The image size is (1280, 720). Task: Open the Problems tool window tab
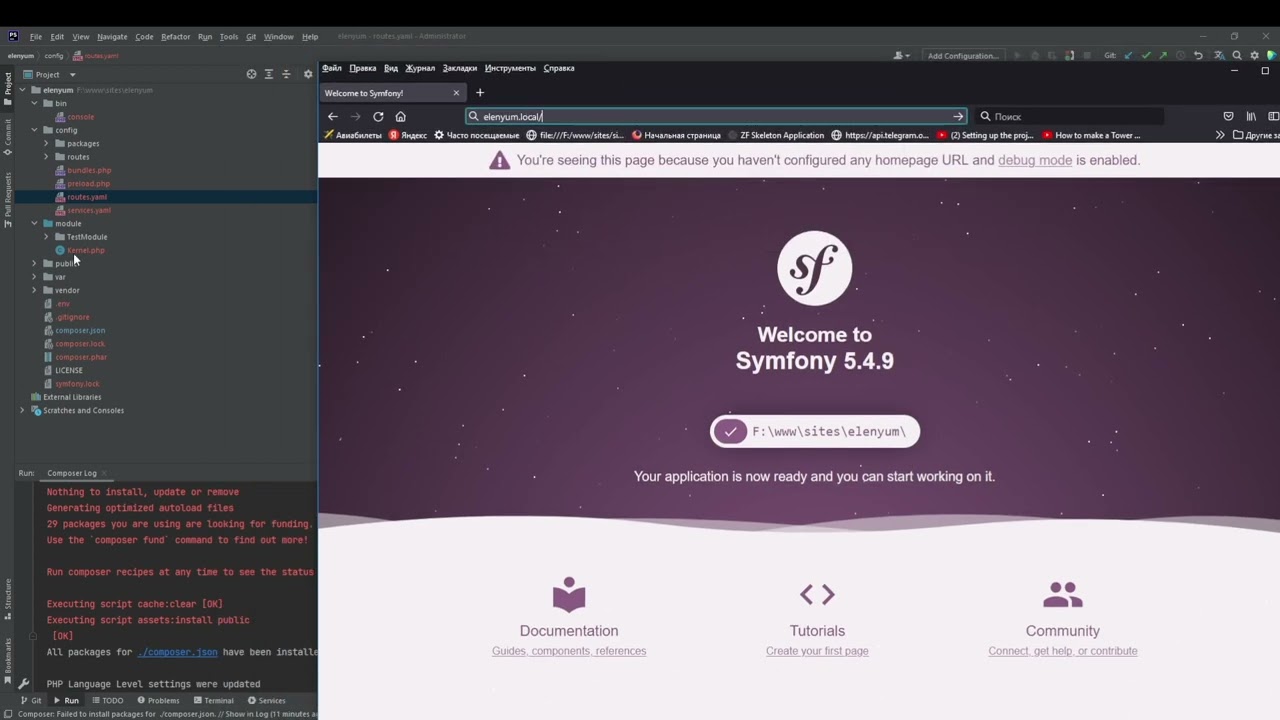click(158, 700)
